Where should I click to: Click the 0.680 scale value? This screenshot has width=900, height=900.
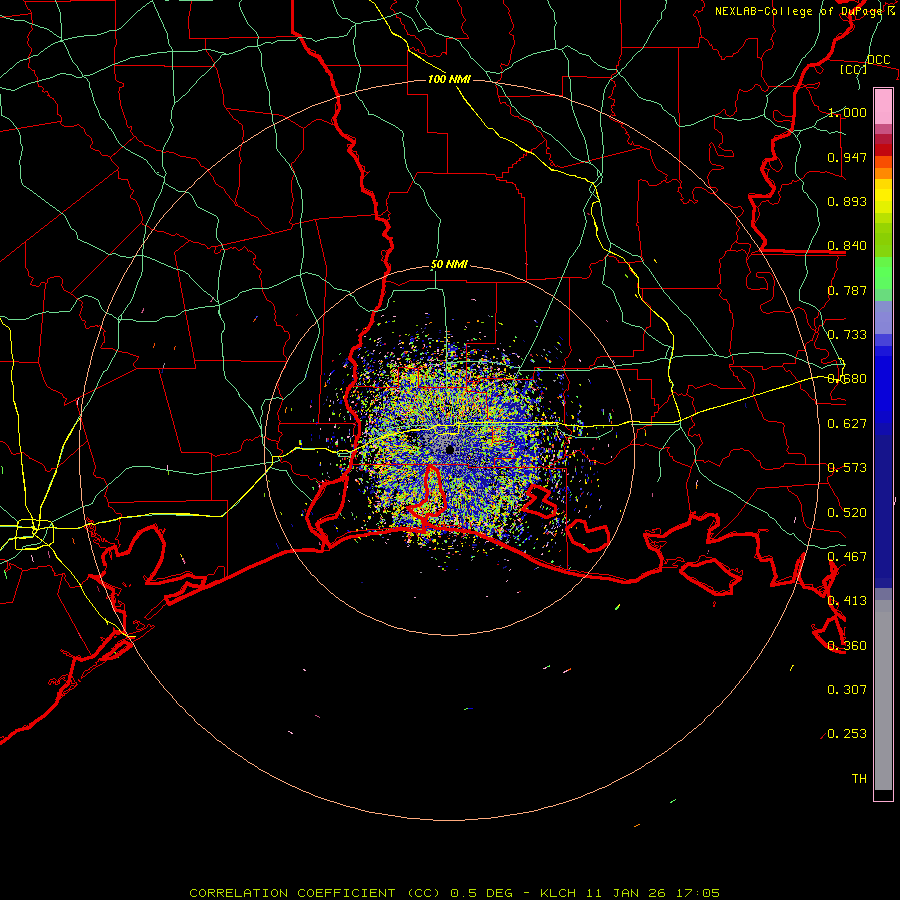pos(847,379)
